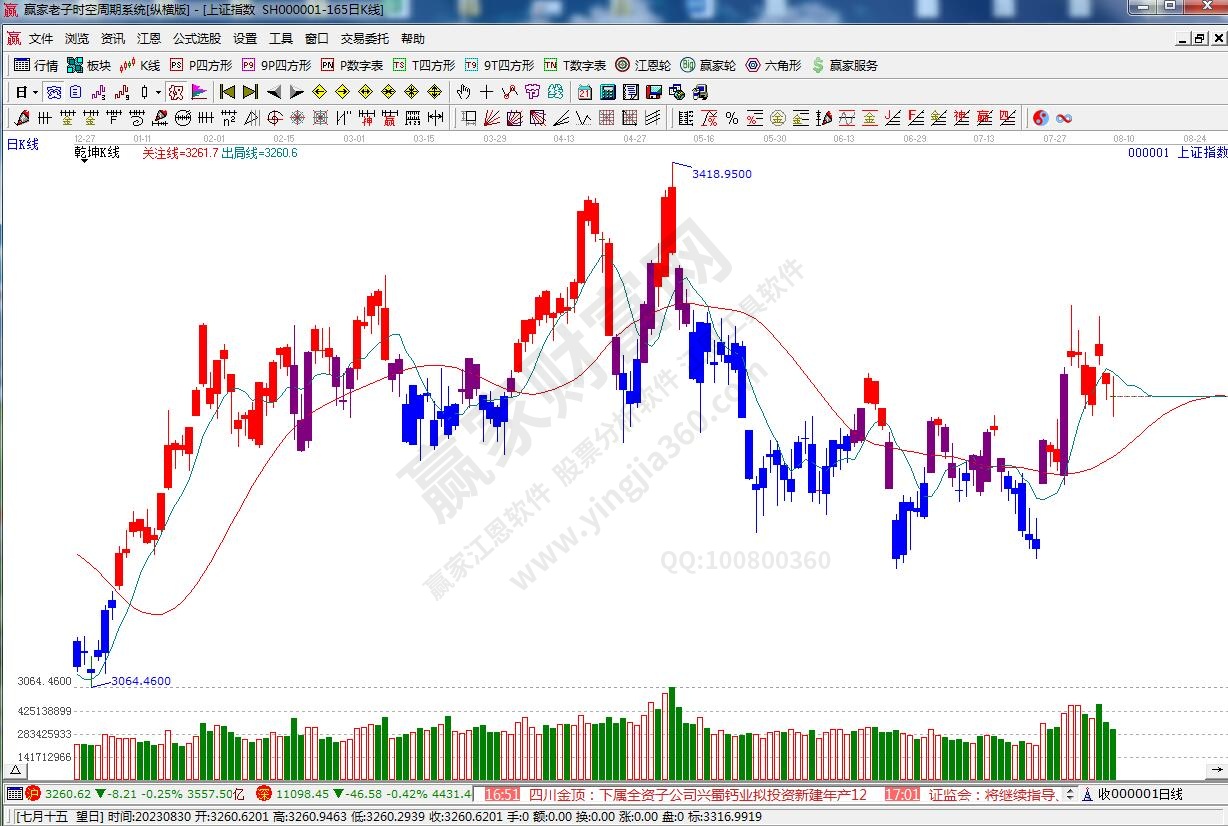Open the candlestick style dropdown arrow

[158, 92]
